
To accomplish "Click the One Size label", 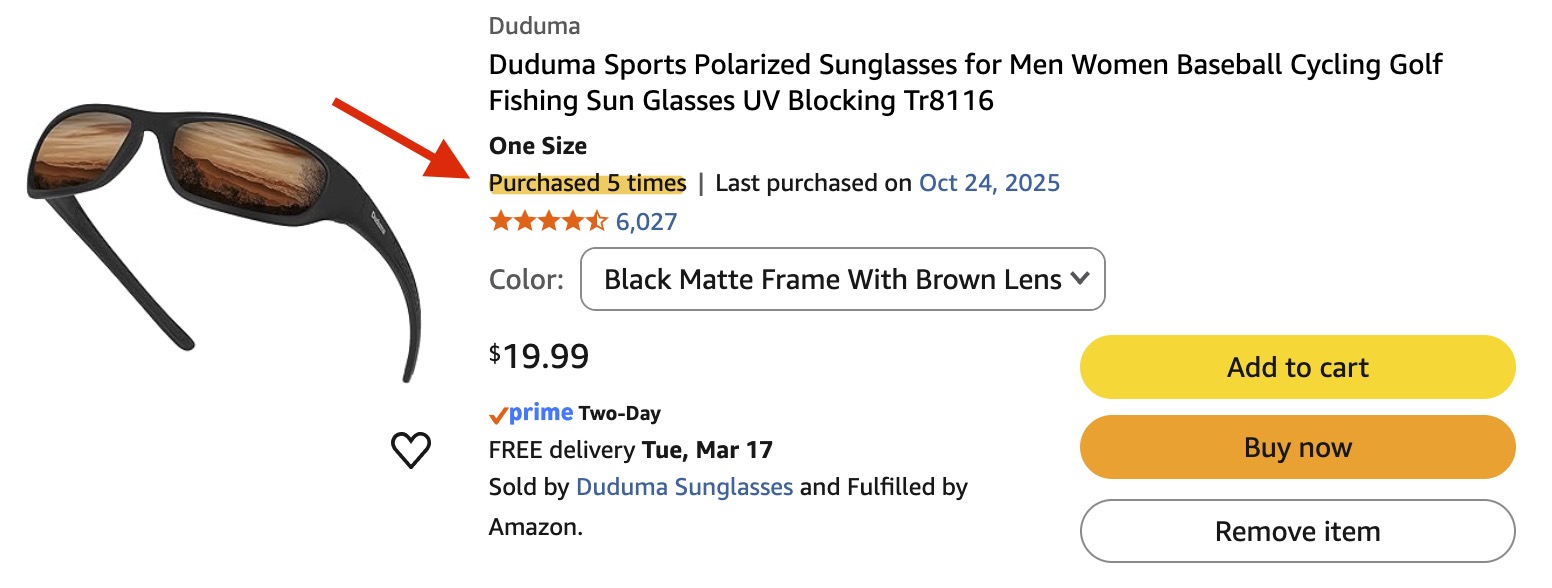I will [536, 145].
